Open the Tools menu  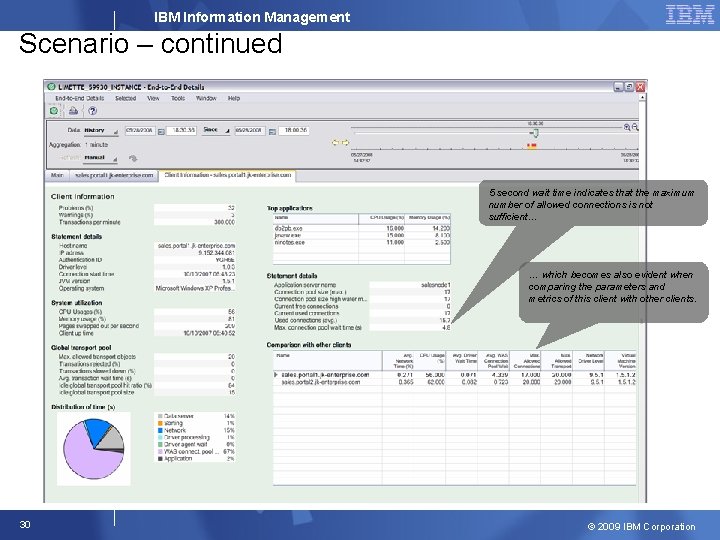pyautogui.click(x=178, y=98)
